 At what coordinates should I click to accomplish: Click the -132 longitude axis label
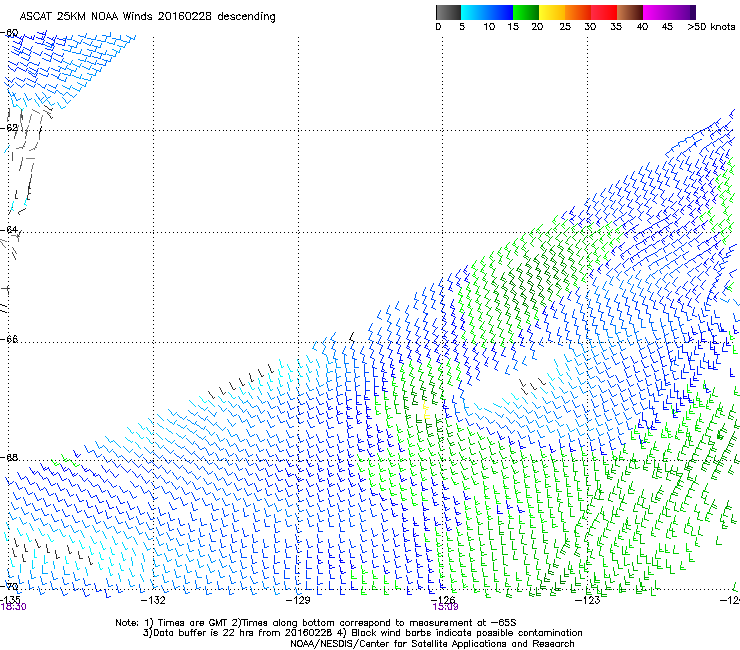coord(153,600)
